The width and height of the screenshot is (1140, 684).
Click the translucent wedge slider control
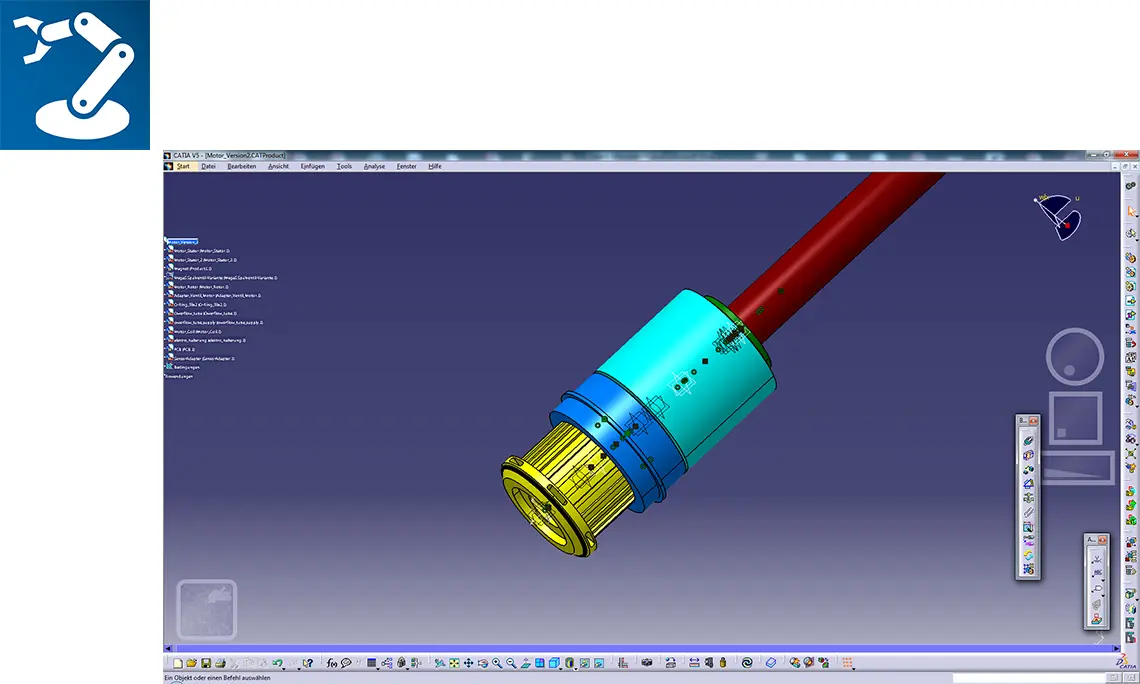click(1077, 467)
